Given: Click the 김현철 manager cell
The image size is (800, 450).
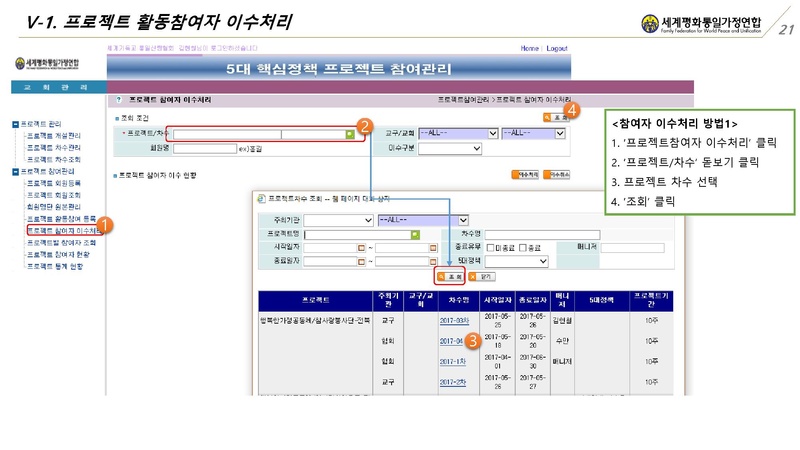Looking at the screenshot, I should pos(562,320).
